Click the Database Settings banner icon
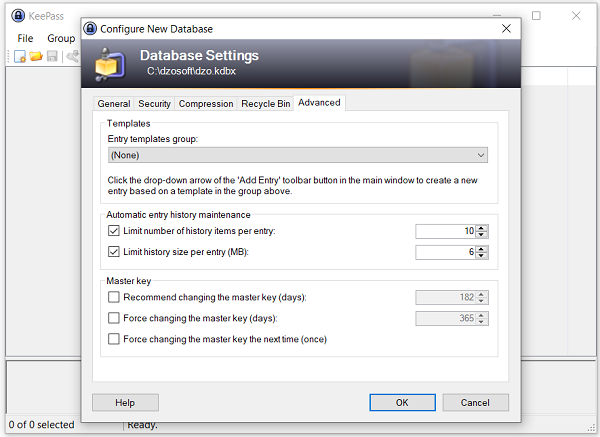 pyautogui.click(x=110, y=64)
